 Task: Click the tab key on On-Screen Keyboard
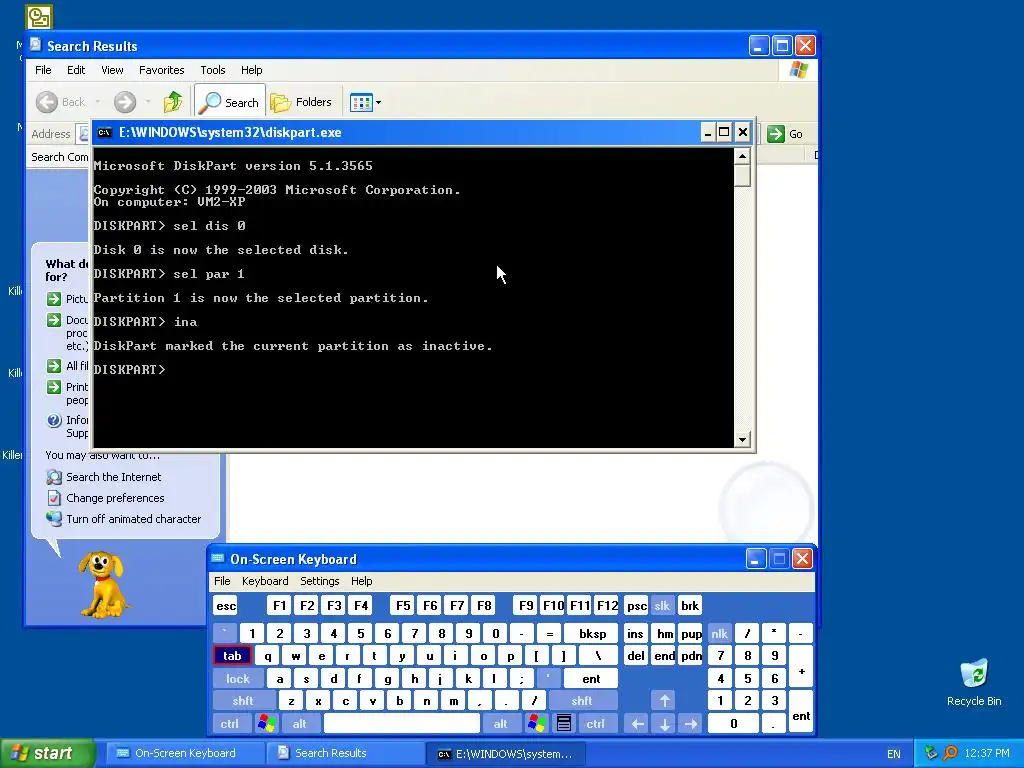pos(232,656)
